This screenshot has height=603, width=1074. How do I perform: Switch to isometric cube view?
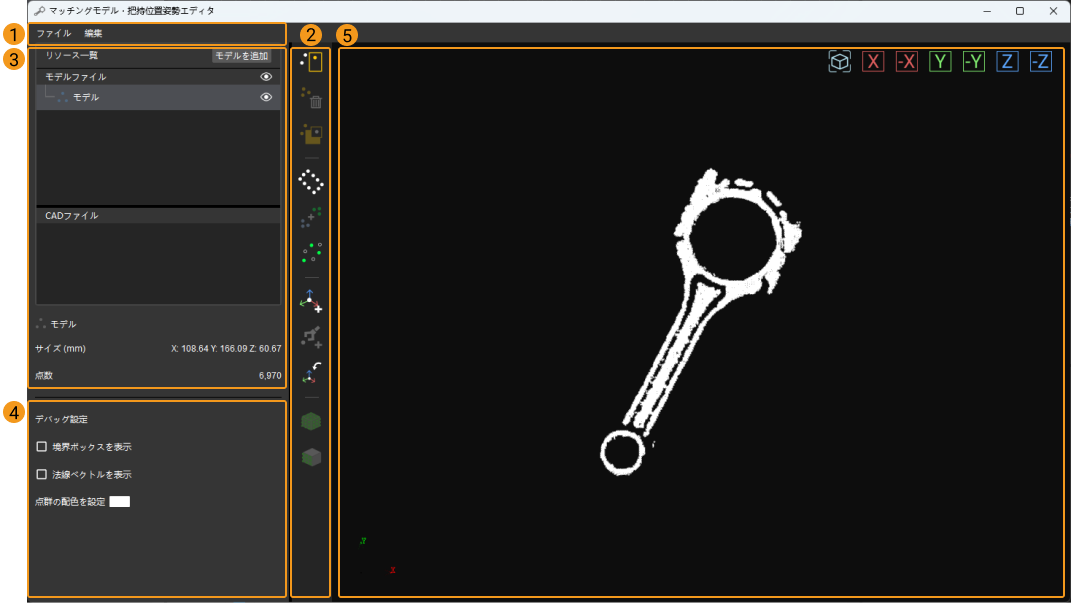(840, 62)
